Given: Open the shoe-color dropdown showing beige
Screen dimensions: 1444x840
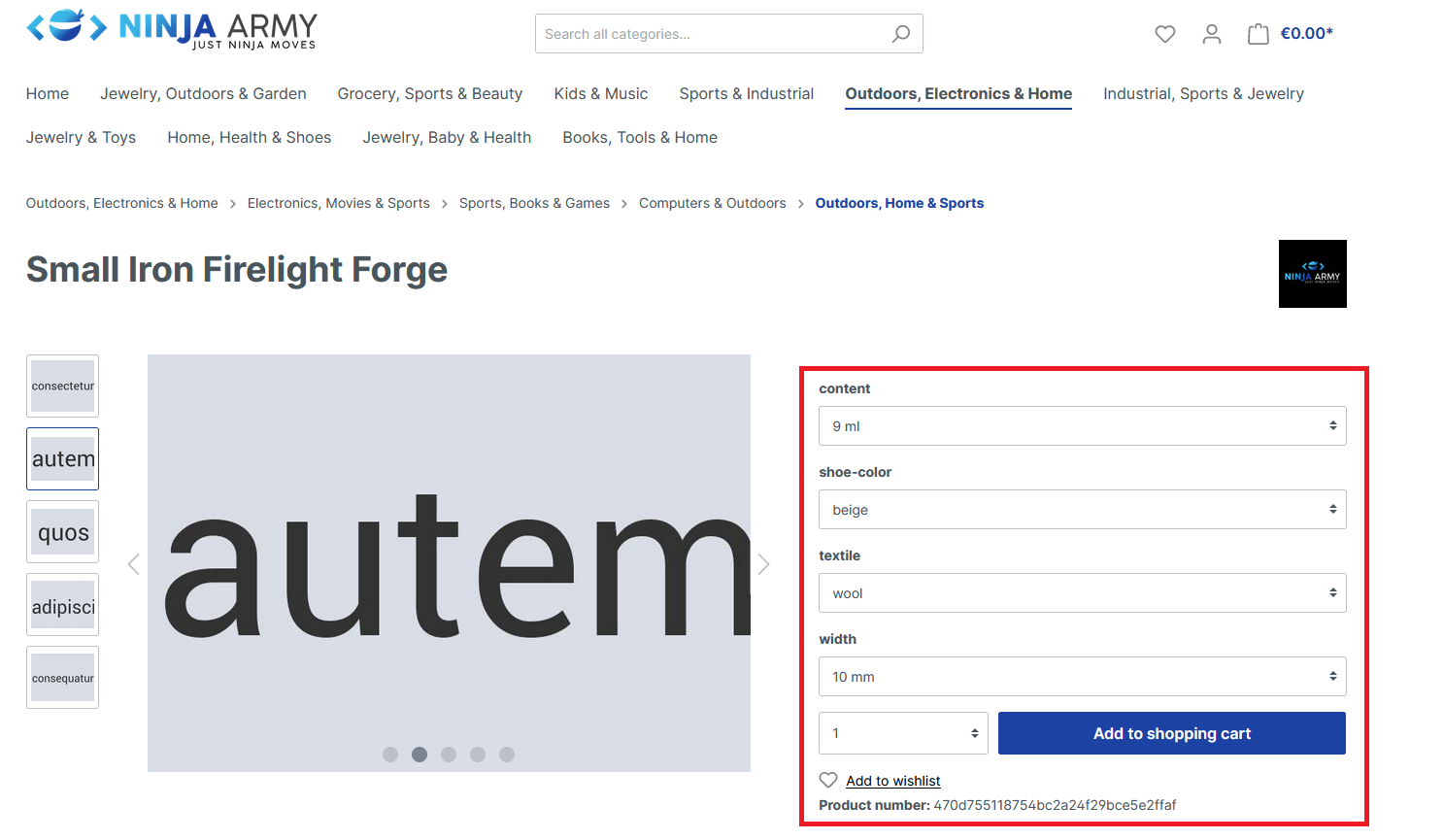Looking at the screenshot, I should [1083, 510].
